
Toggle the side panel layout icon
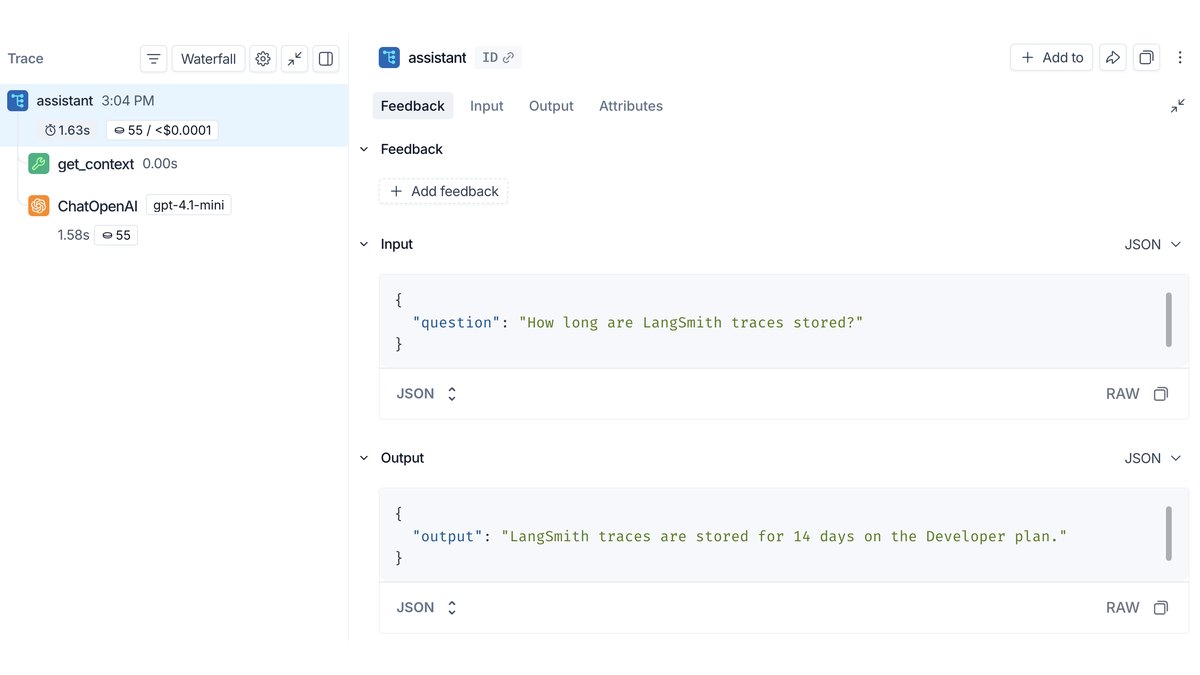[325, 59]
